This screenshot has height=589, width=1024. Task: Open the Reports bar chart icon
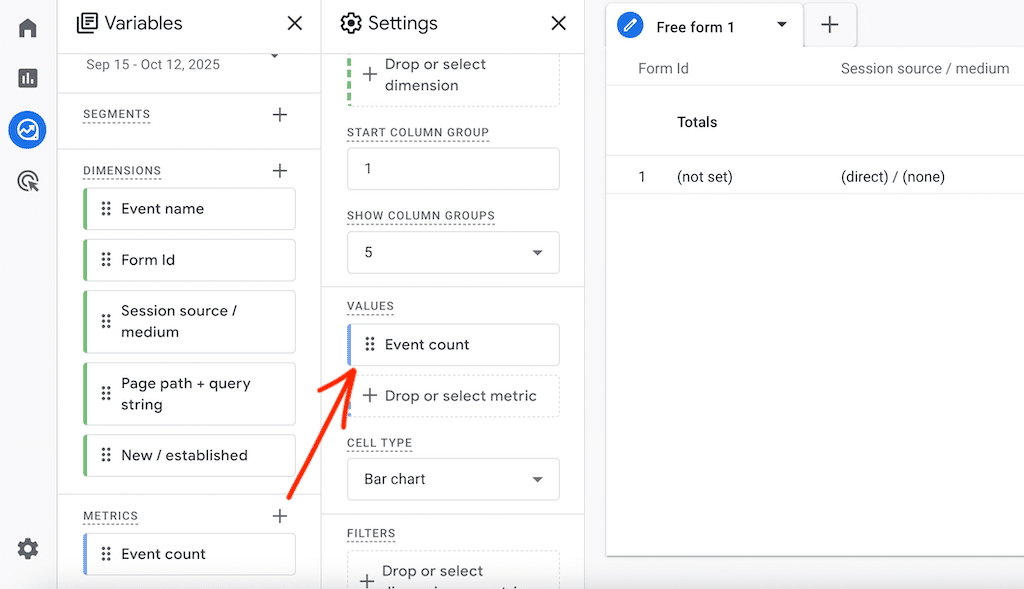[x=28, y=78]
